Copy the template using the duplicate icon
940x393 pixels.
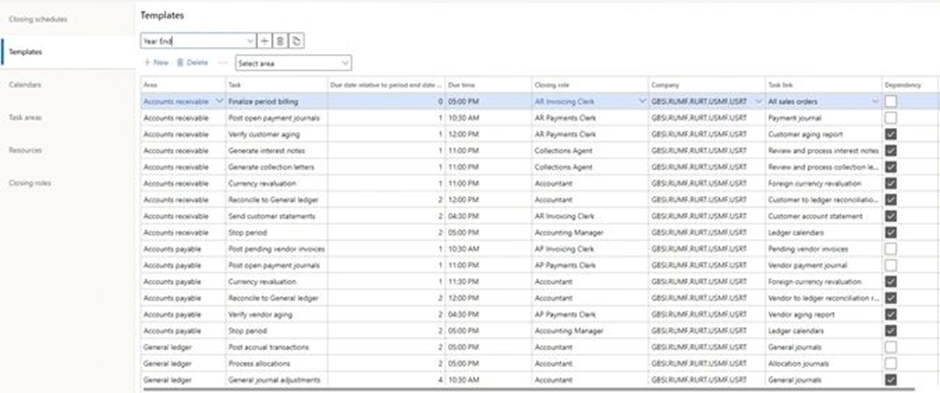(x=297, y=41)
